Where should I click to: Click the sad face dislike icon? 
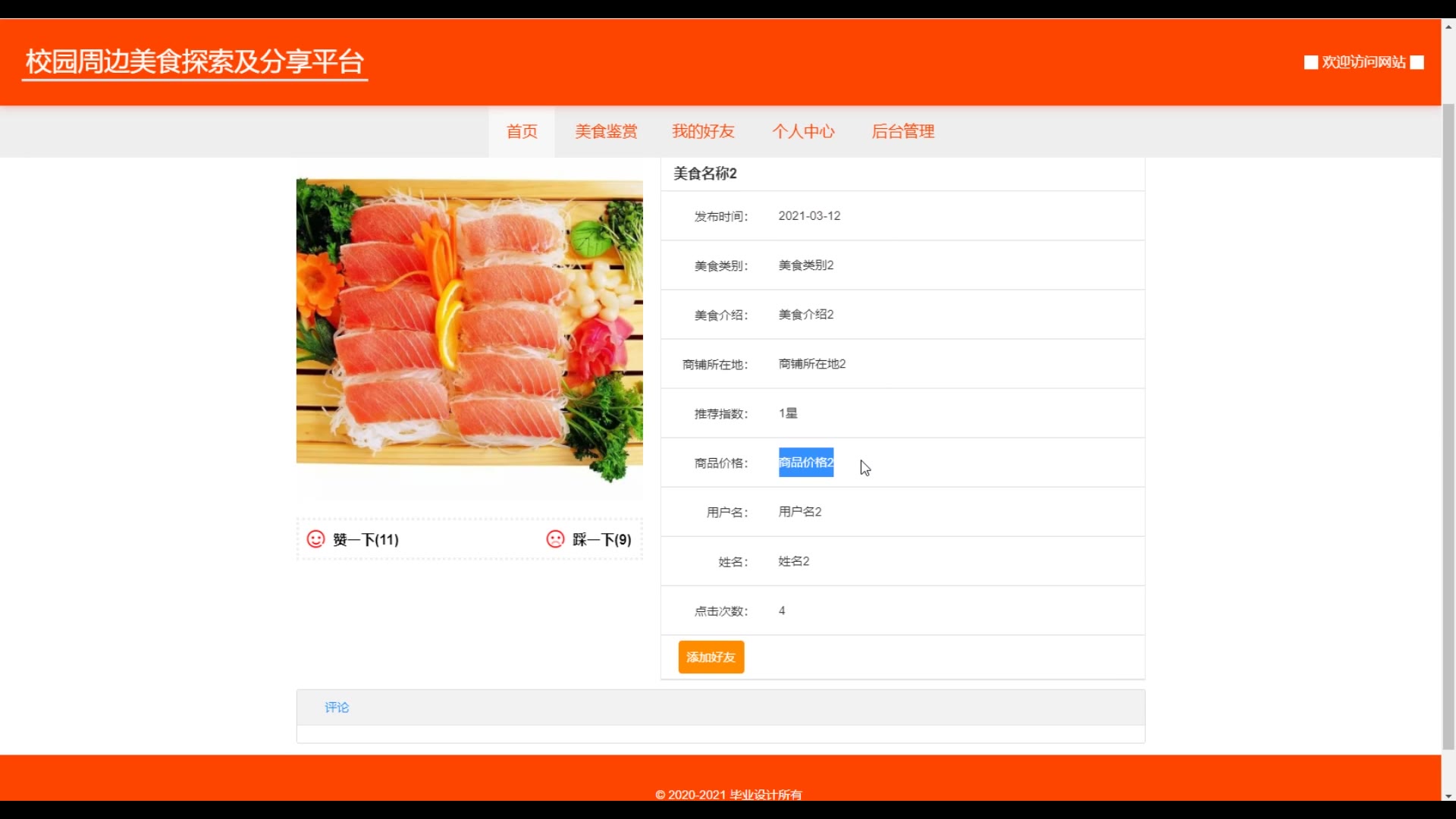(555, 539)
